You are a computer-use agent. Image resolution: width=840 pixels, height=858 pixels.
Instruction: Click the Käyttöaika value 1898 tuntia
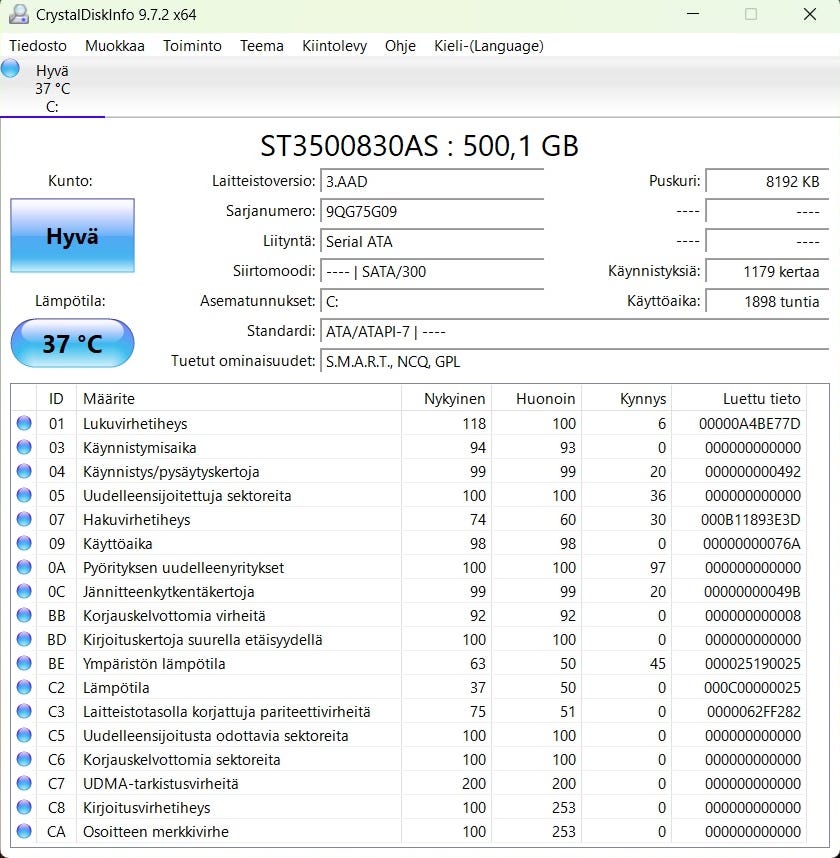coord(767,302)
